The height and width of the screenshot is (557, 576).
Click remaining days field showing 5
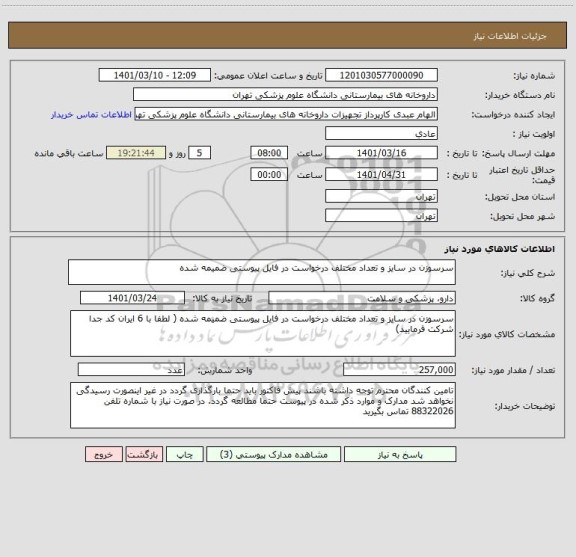click(x=199, y=153)
